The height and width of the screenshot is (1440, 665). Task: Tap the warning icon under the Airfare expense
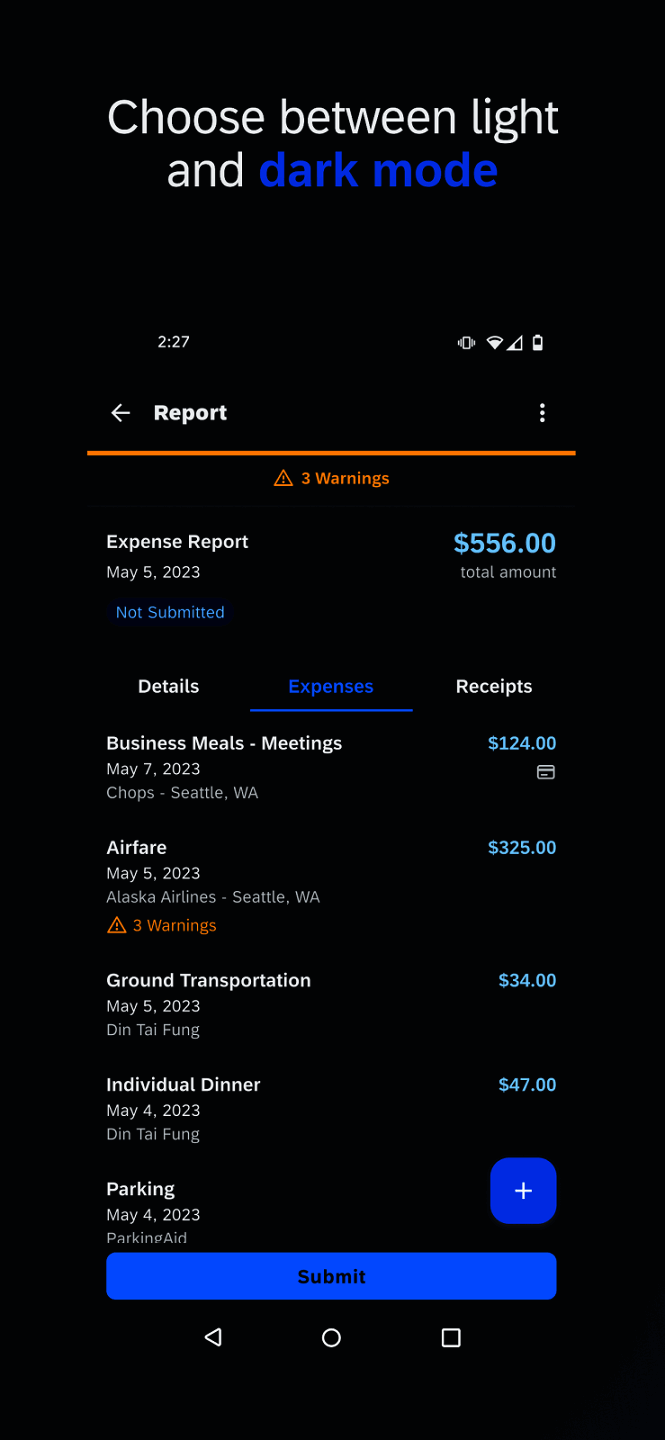(116, 925)
